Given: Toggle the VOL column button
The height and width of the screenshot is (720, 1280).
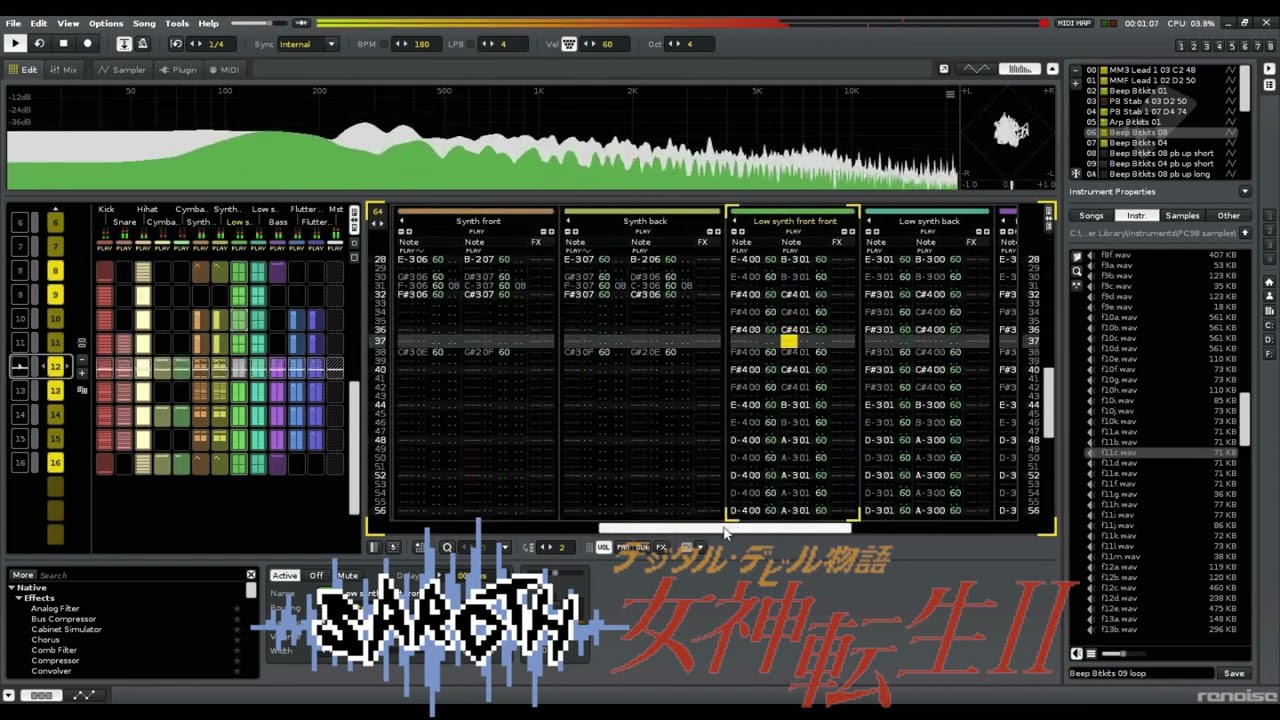Looking at the screenshot, I should tap(603, 547).
